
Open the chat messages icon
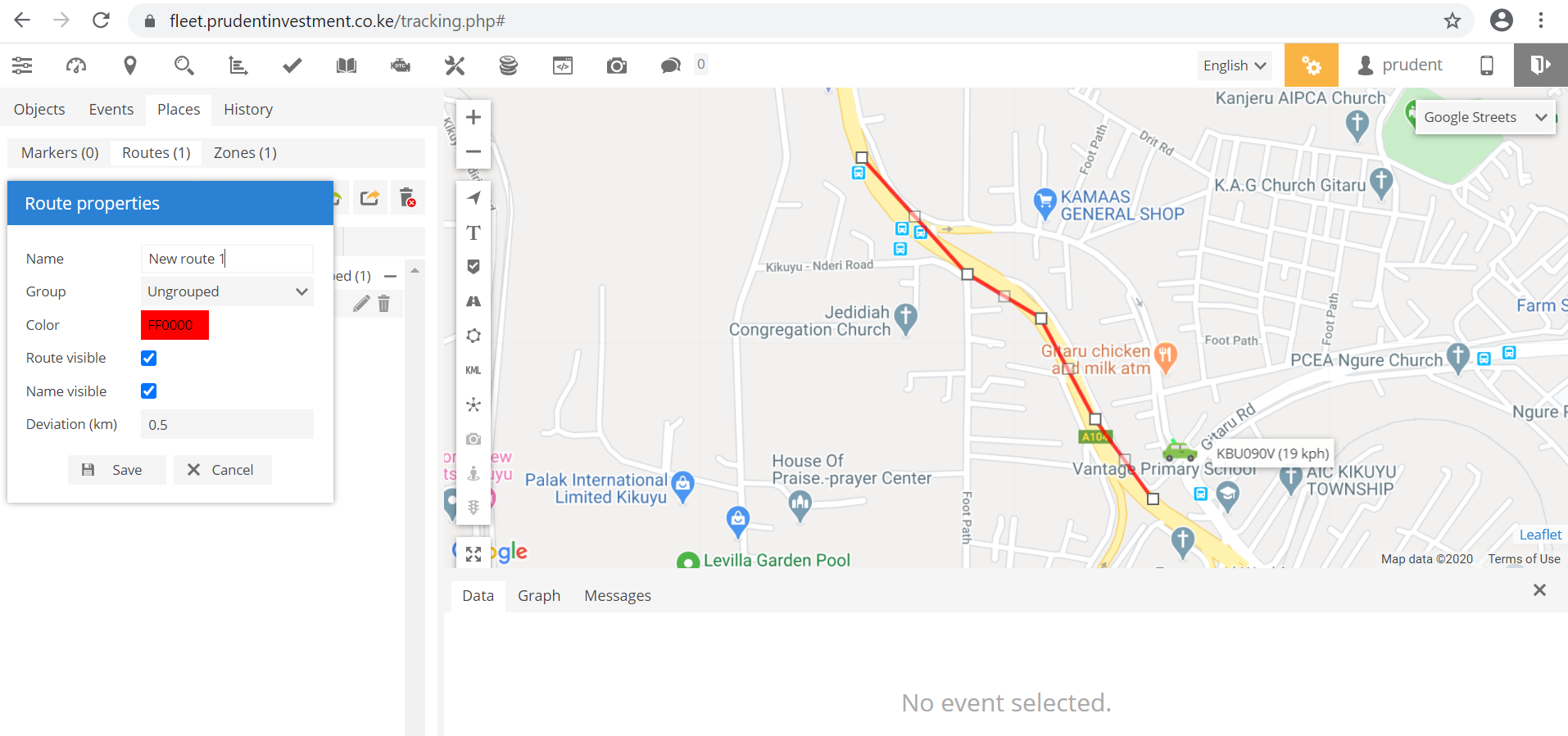[x=670, y=65]
